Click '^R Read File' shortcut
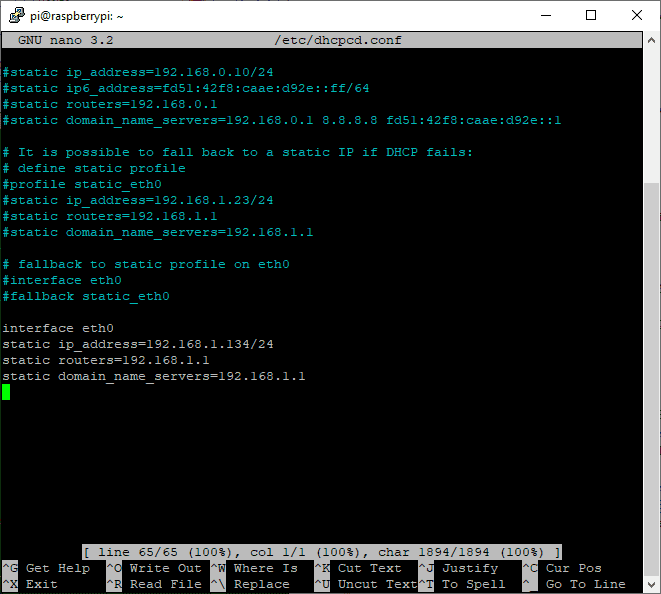Screen dimensions: 661x594 (154, 584)
